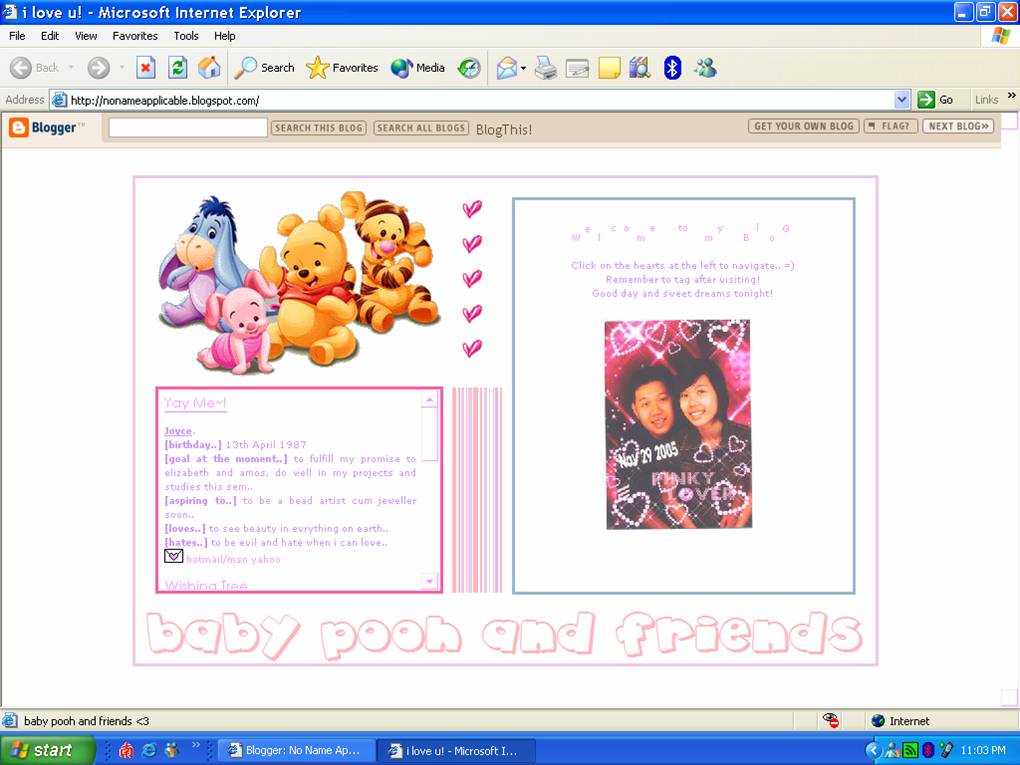
Task: Open the Back history dropdown arrow
Action: [71, 68]
